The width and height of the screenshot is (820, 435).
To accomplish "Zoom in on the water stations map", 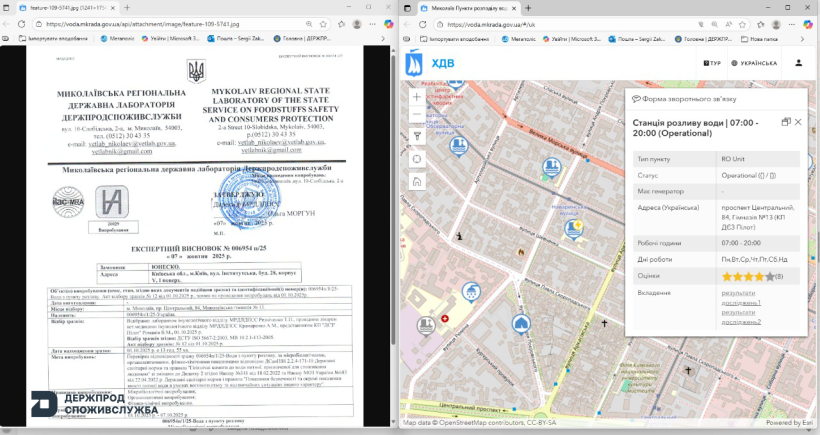I will point(417,96).
